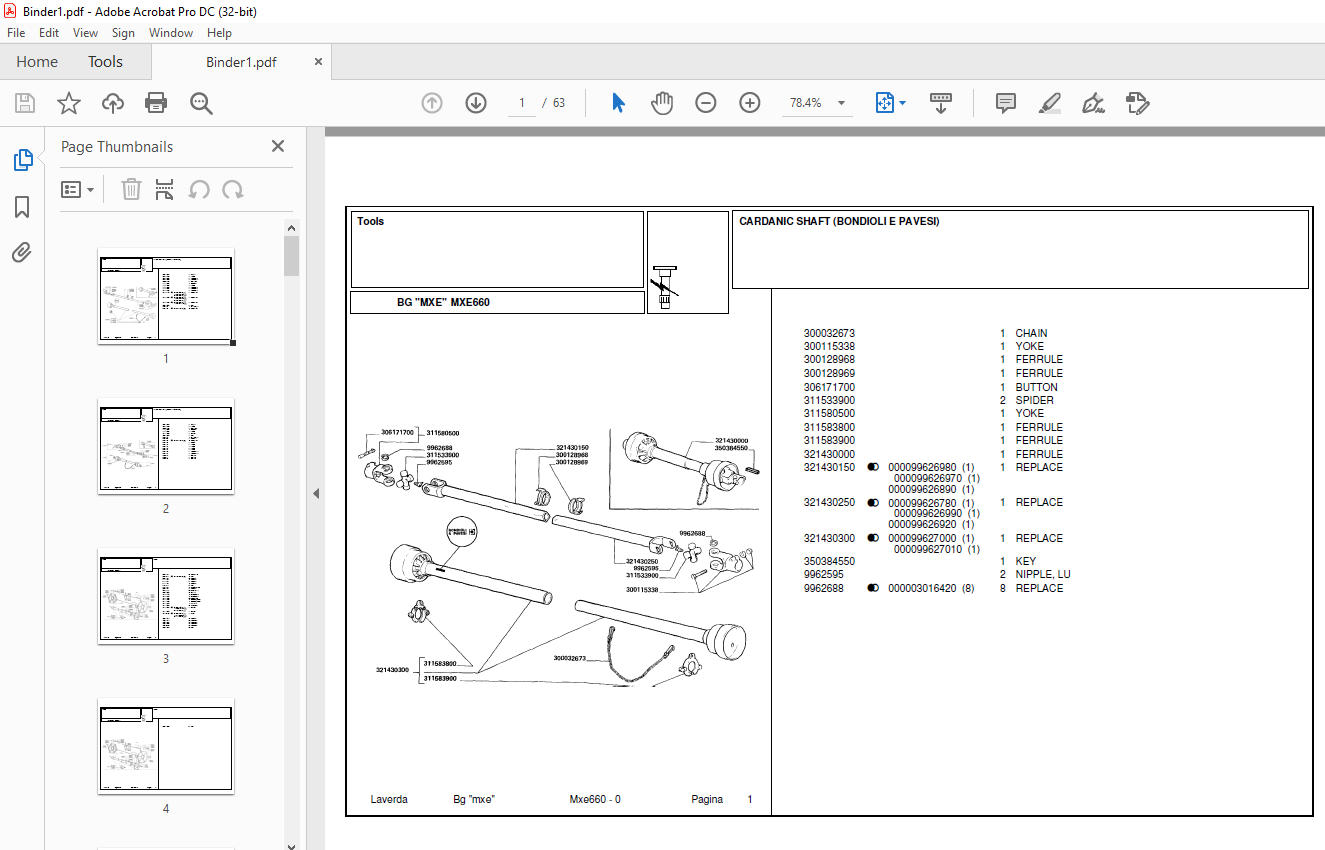Click the insert page break icon
This screenshot has width=1325, height=850.
point(165,189)
